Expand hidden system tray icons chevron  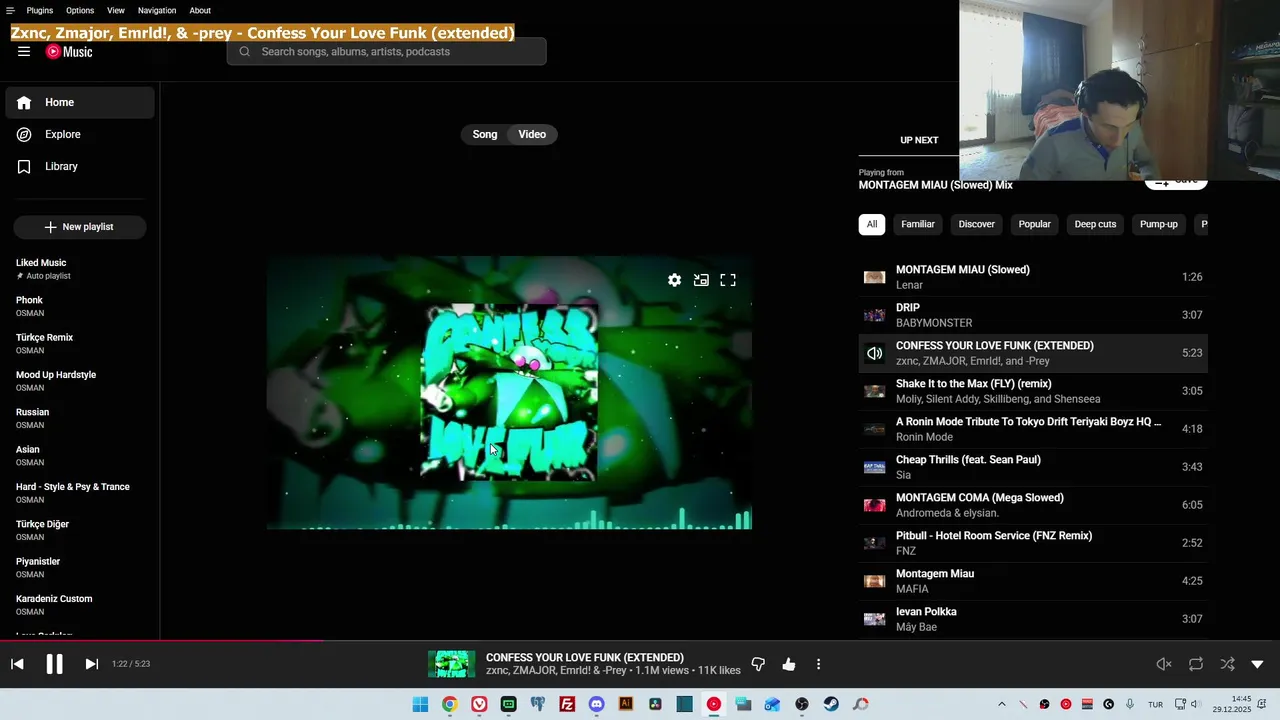point(1001,704)
